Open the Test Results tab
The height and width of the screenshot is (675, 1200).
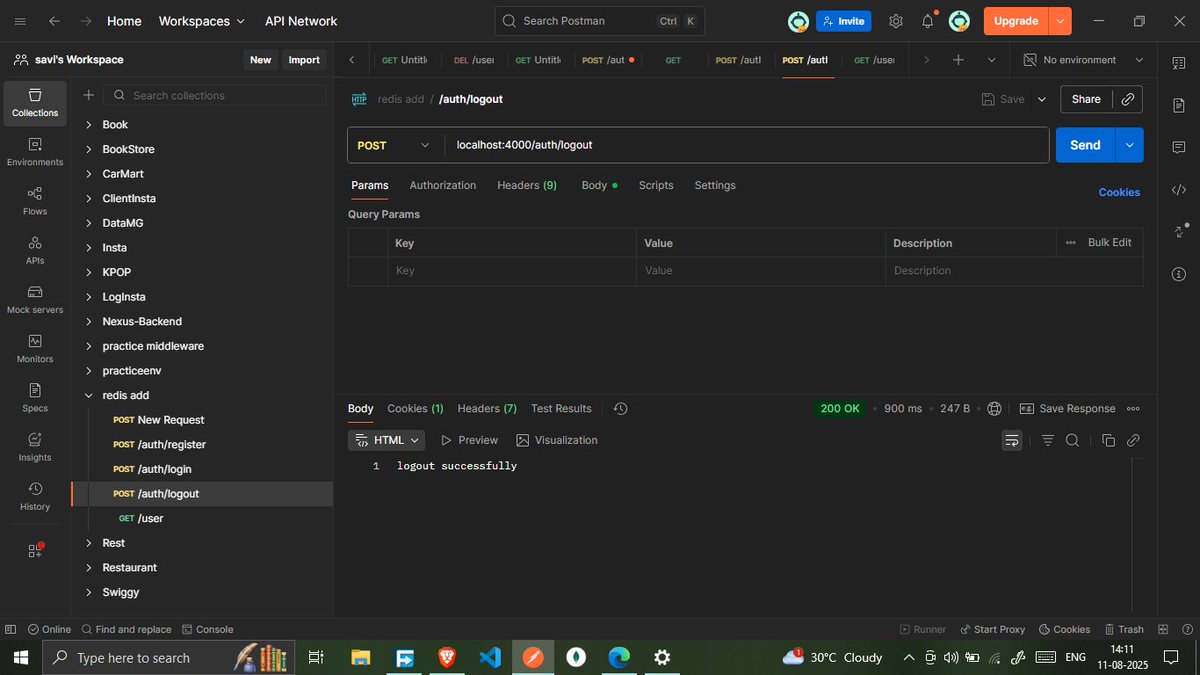tap(561, 409)
